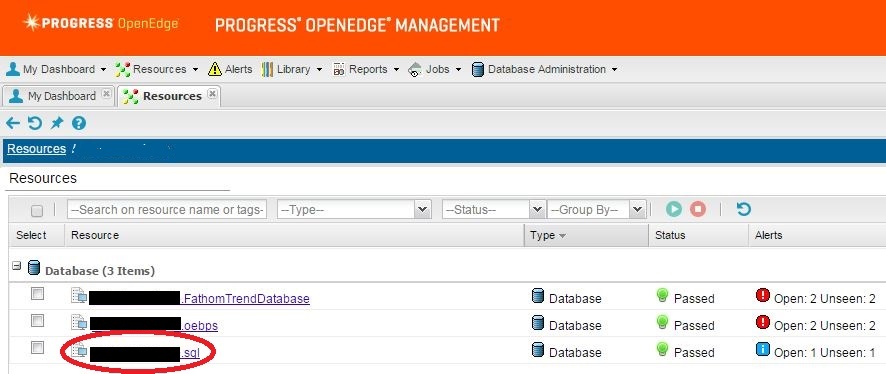Toggle the select-all checkbox in filter row
Image resolution: width=886 pixels, height=374 pixels.
click(37, 211)
